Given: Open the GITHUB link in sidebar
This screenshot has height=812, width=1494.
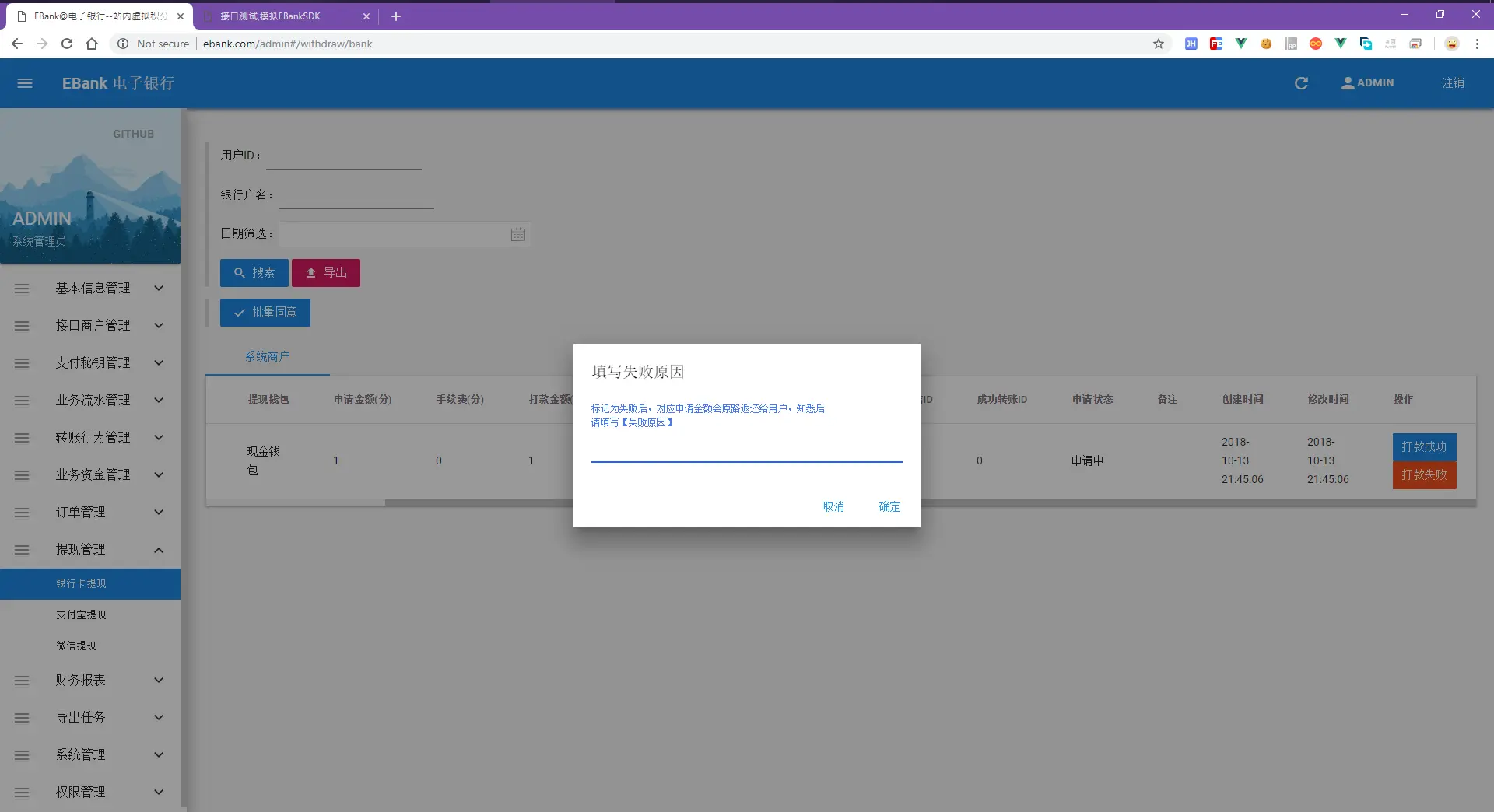Looking at the screenshot, I should [x=134, y=134].
